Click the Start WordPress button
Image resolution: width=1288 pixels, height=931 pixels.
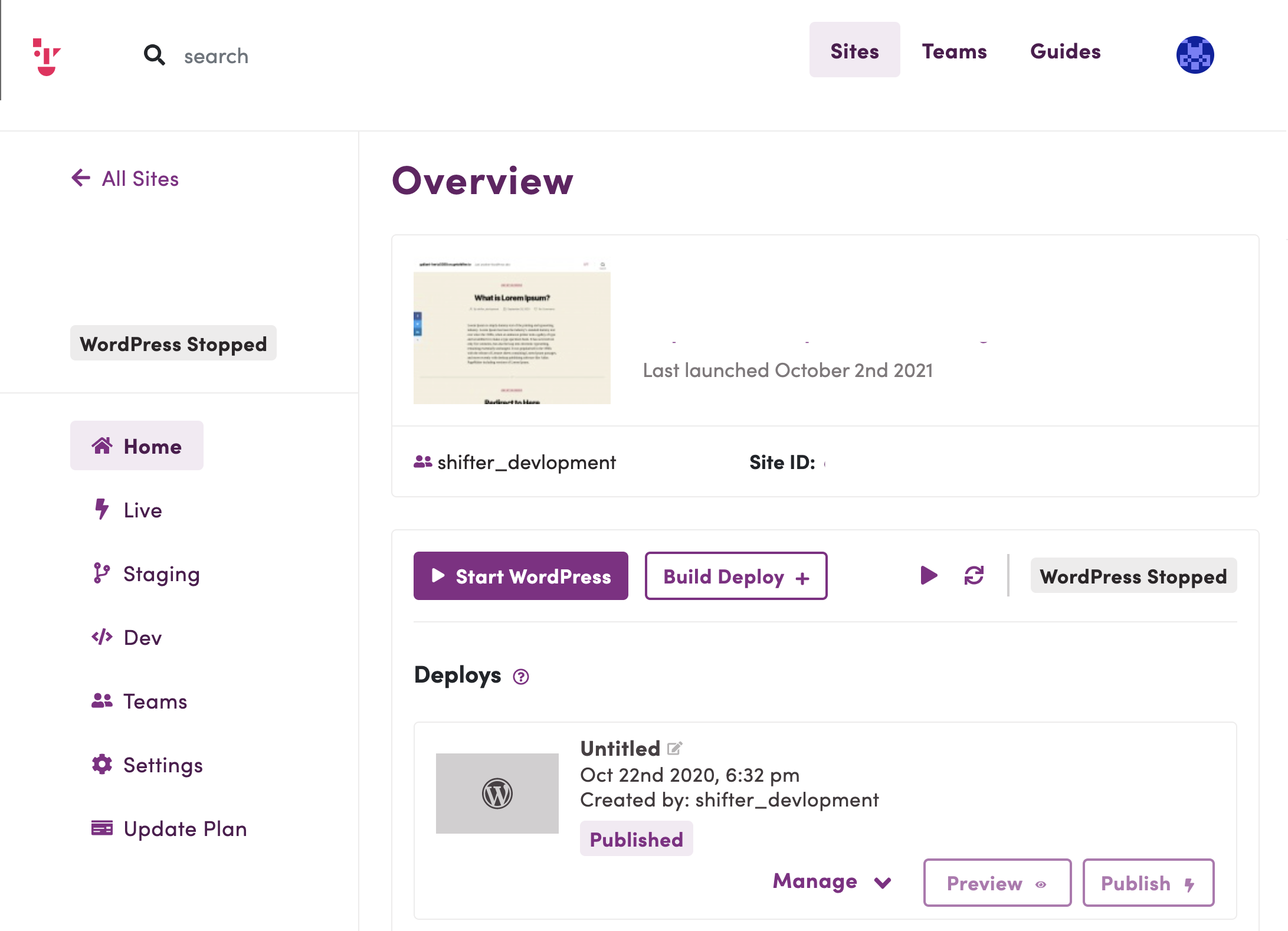(x=521, y=576)
